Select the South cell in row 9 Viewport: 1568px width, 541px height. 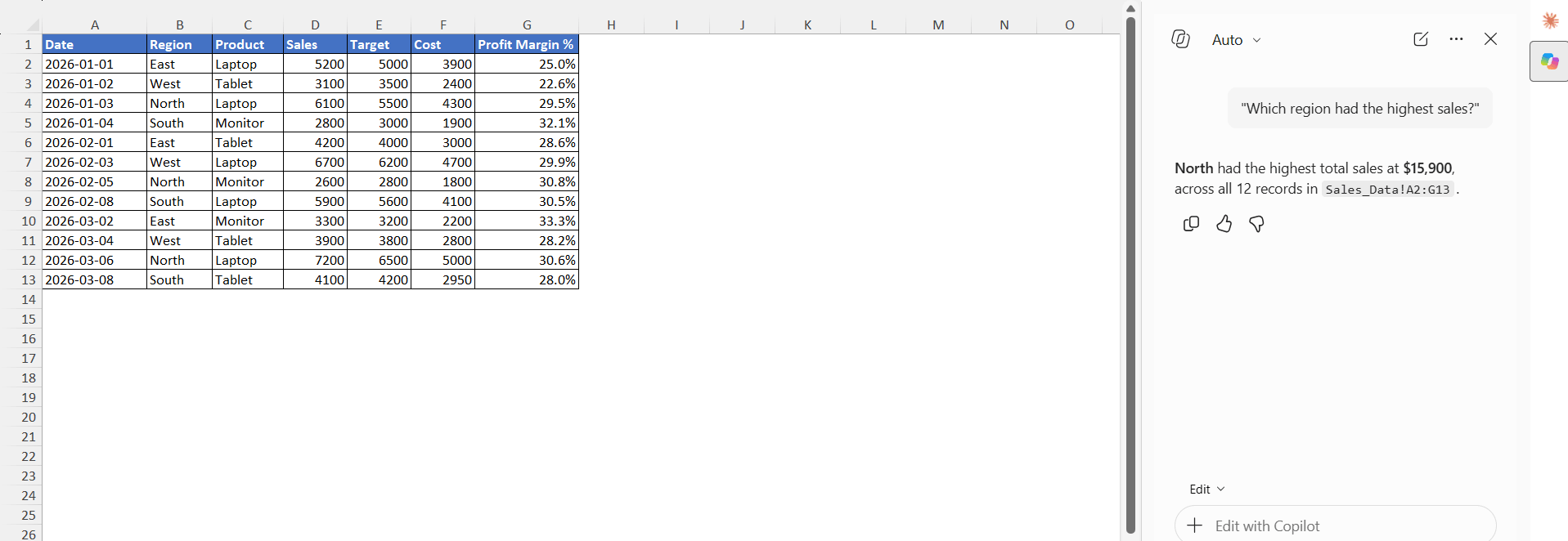[x=179, y=201]
